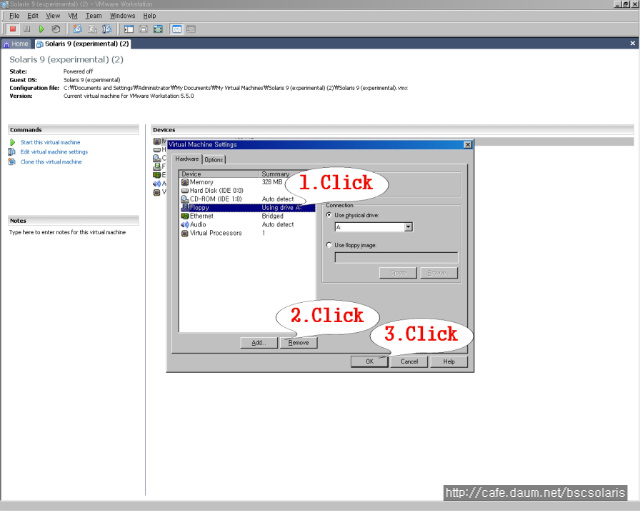Open the VM menu
The height and width of the screenshot is (511, 640).
[73, 16]
